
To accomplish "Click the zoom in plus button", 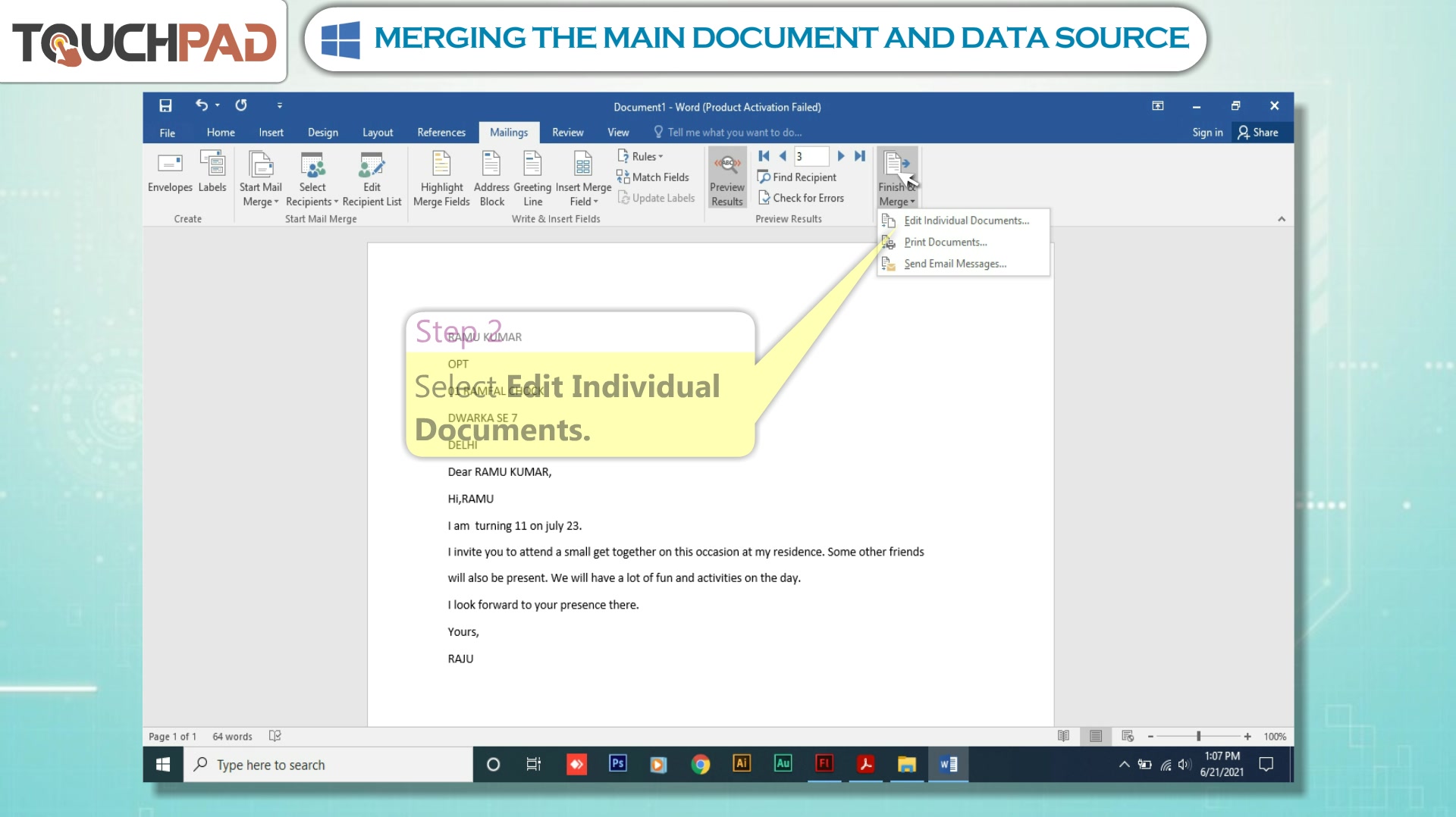I will (x=1247, y=737).
